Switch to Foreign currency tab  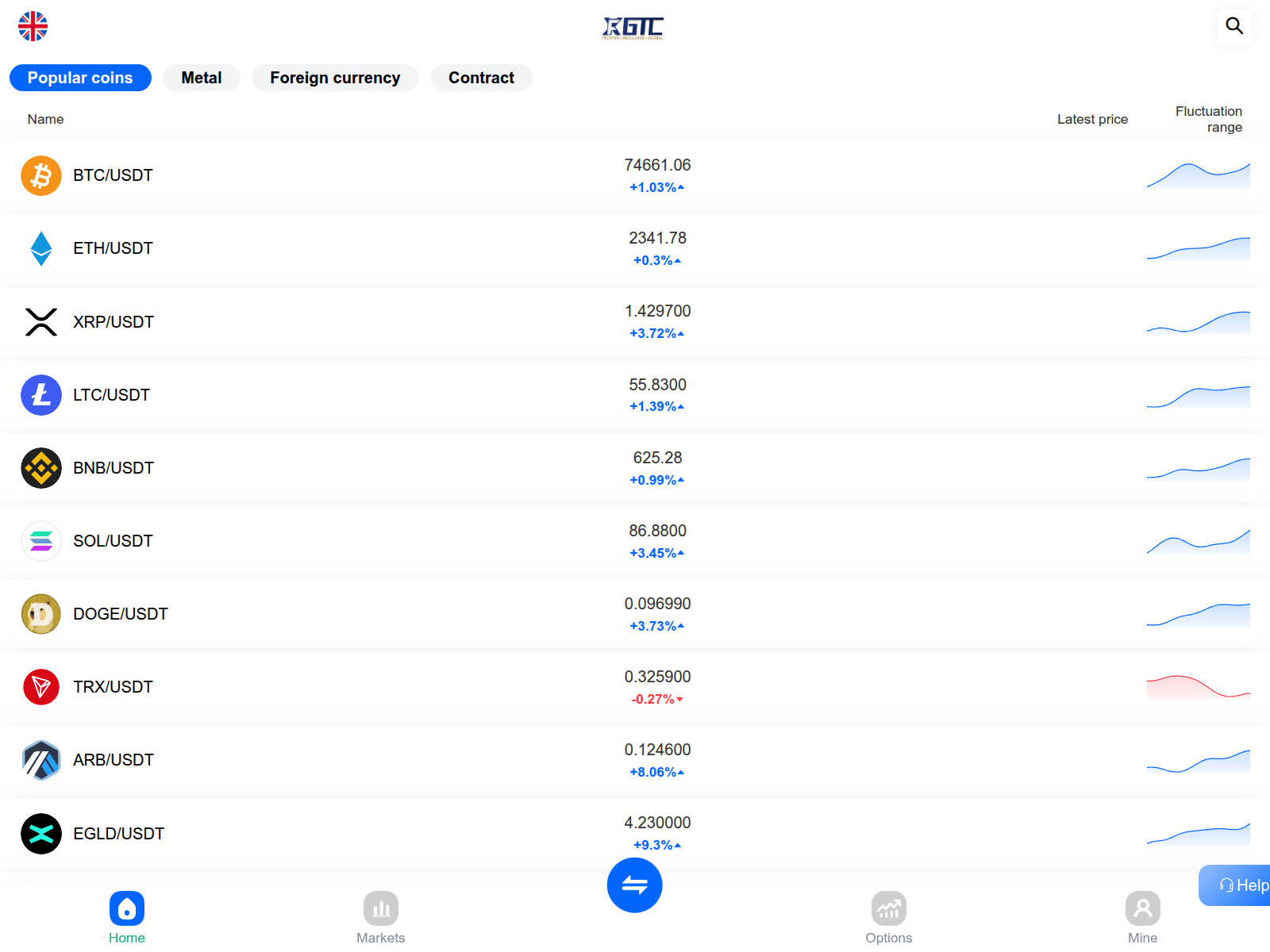335,78
